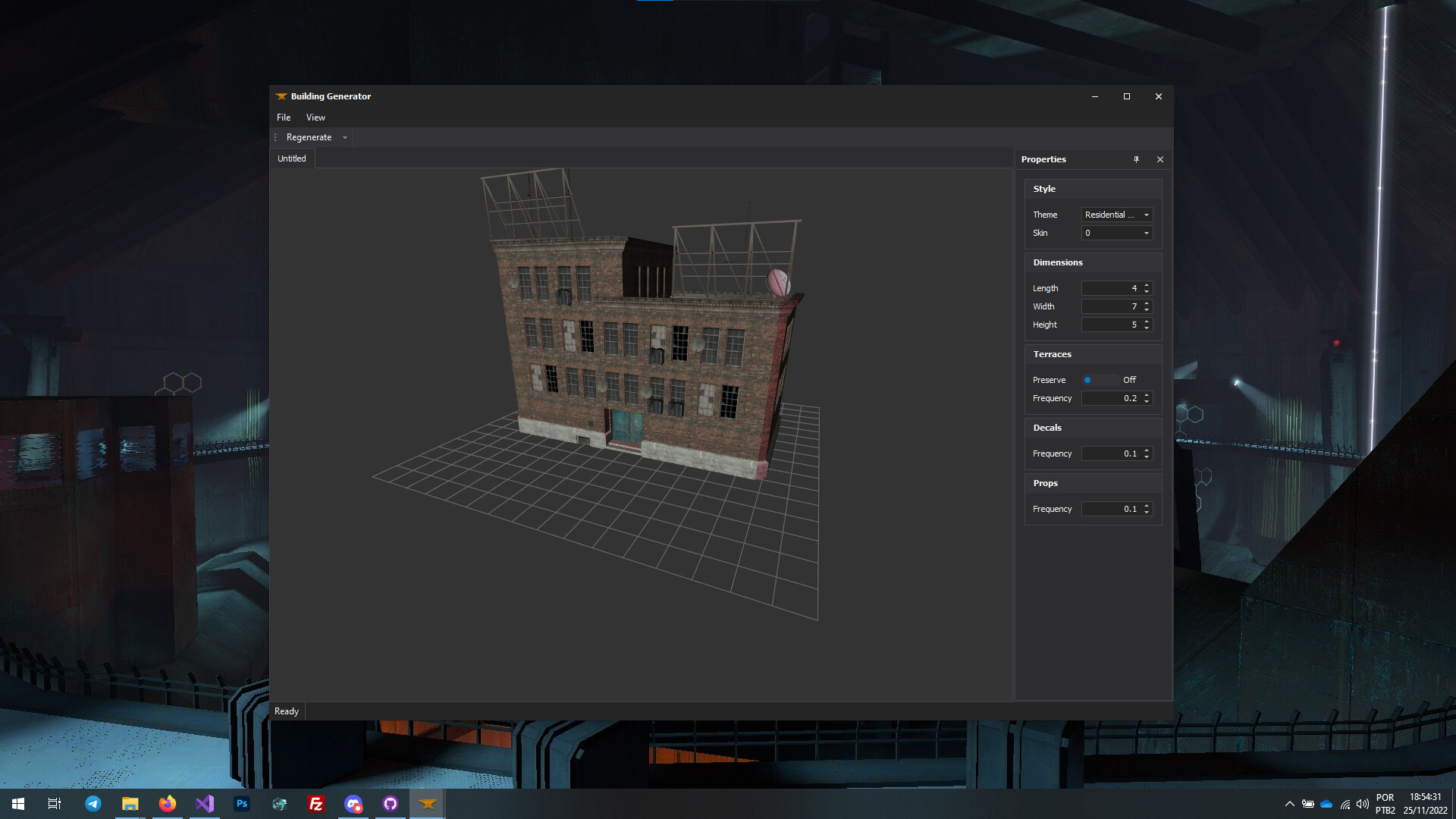Increase the building Height with the up arrow
This screenshot has width=1456, height=819.
pyautogui.click(x=1147, y=321)
